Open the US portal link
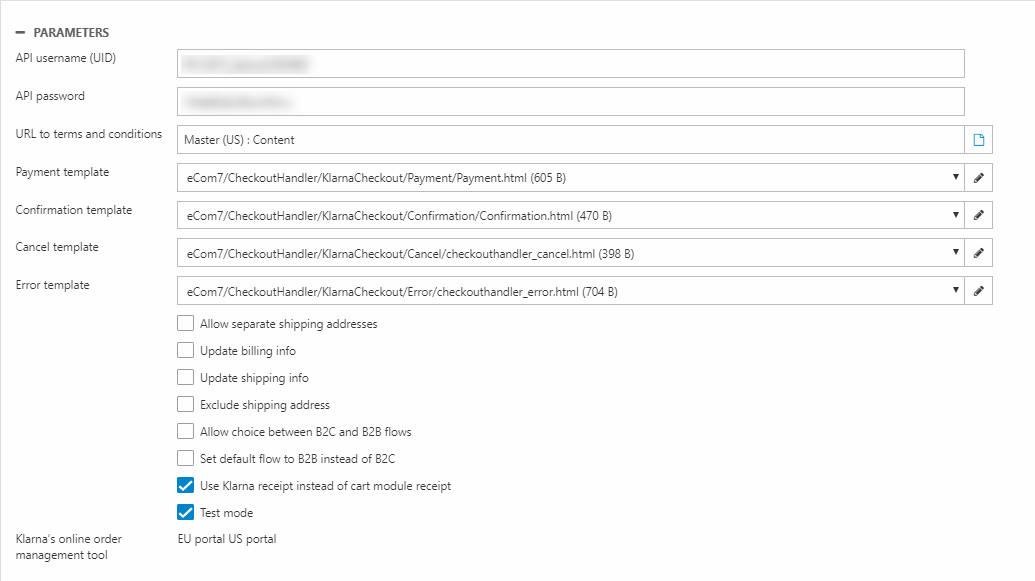This screenshot has width=1035, height=581. (252, 539)
